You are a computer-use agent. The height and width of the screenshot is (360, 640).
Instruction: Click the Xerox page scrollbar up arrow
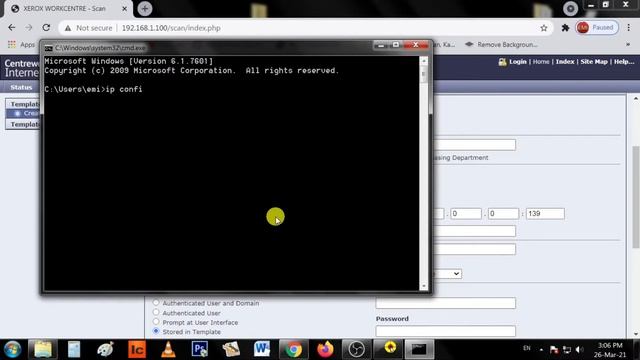(x=636, y=99)
